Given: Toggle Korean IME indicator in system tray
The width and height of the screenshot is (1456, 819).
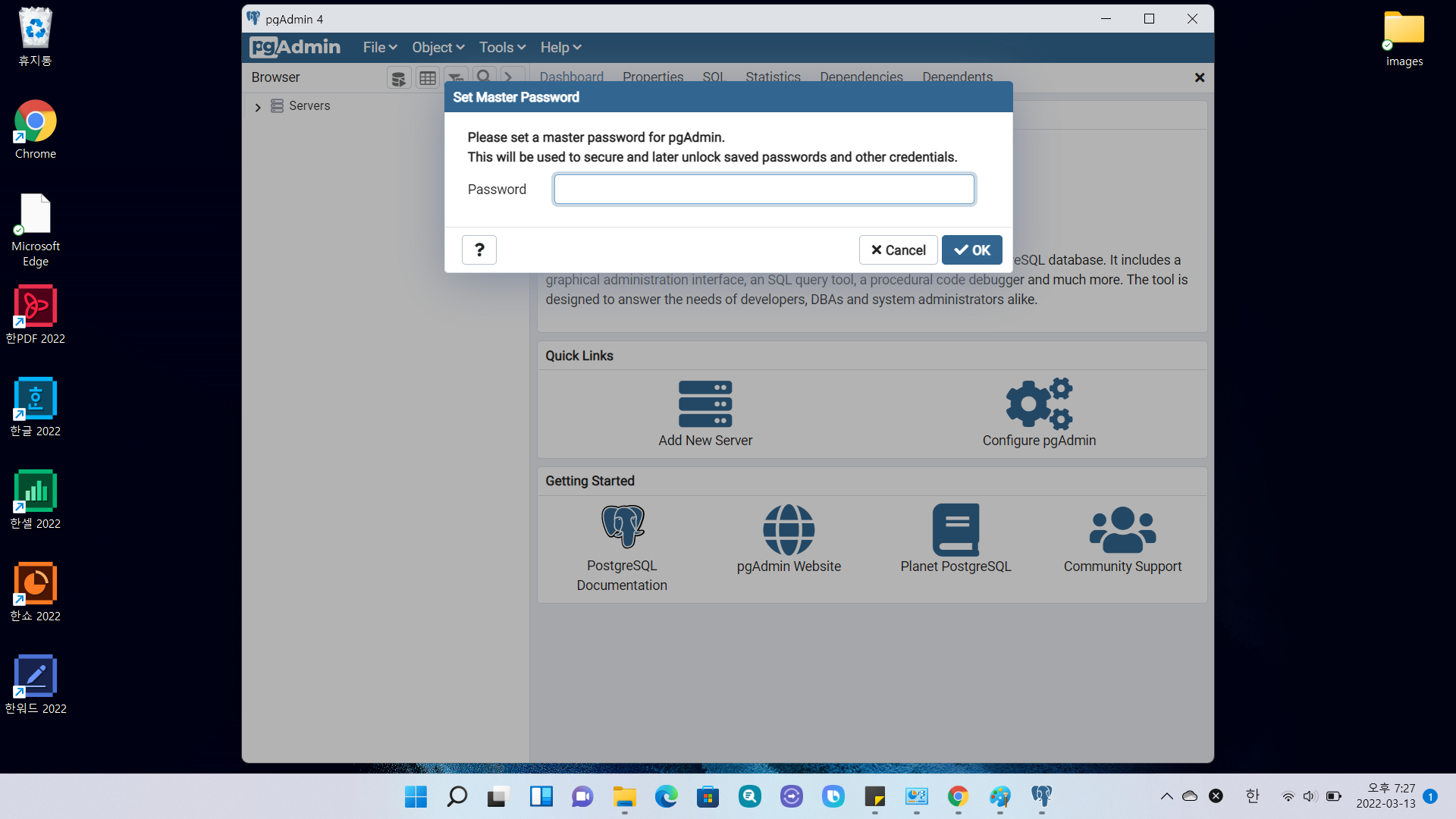Looking at the screenshot, I should [x=1252, y=795].
